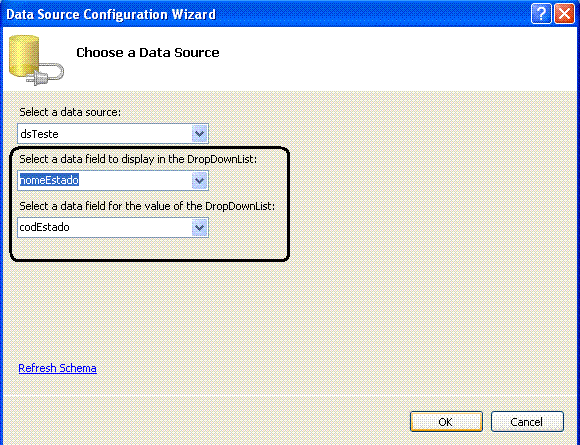Click the 'data field for the value' label
The image size is (580, 445).
(147, 206)
